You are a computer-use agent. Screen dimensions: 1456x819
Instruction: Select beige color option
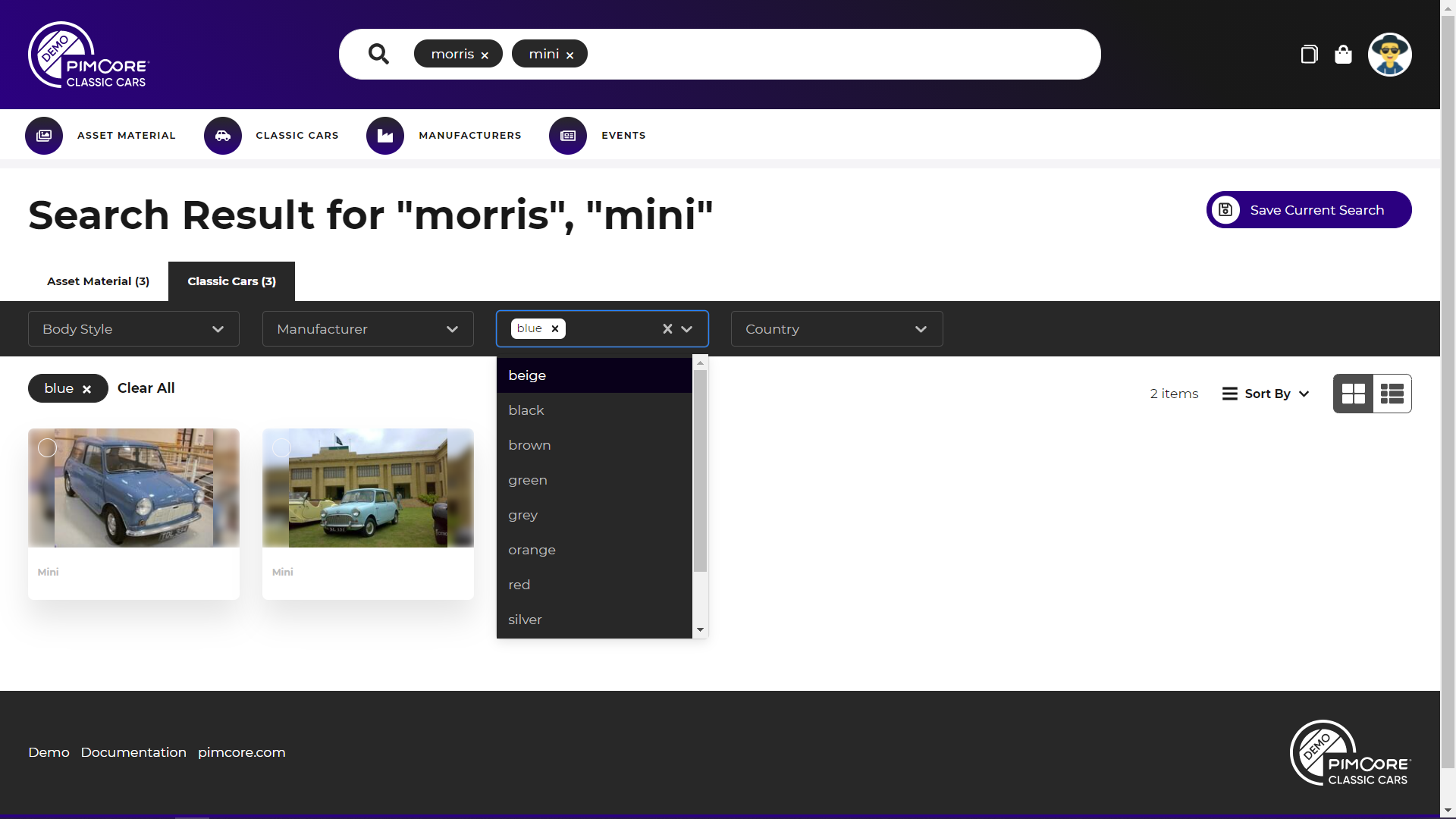pyautogui.click(x=594, y=375)
